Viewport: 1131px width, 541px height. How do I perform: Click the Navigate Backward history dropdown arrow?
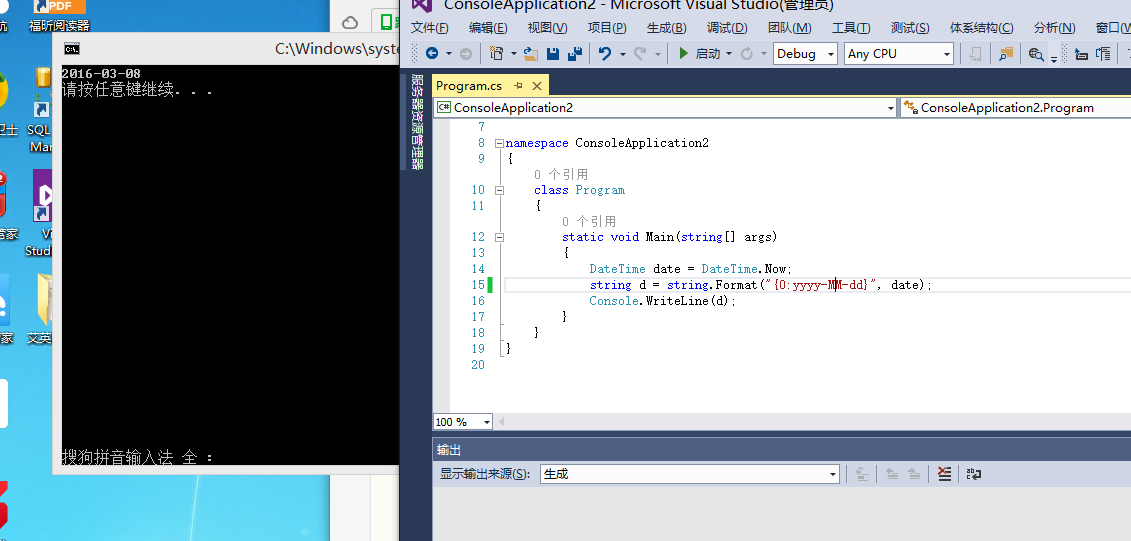pos(449,54)
